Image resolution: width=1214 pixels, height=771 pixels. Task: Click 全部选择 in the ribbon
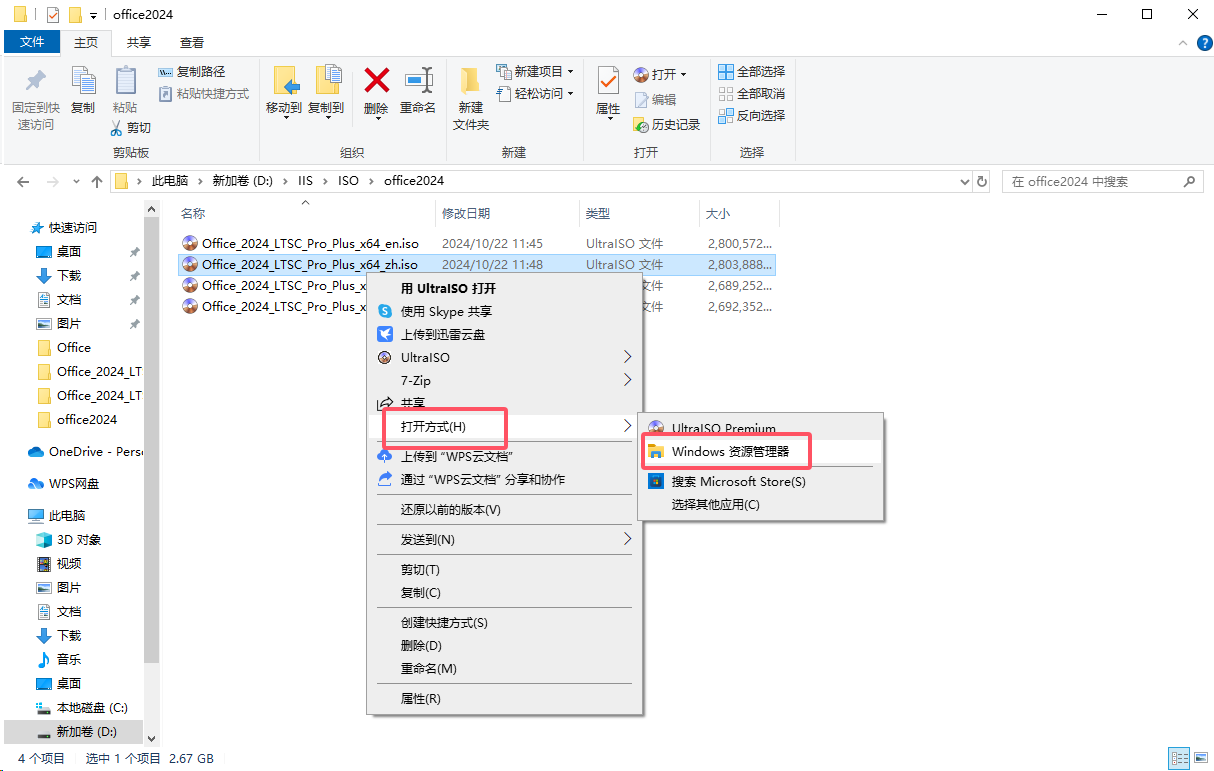pos(752,72)
